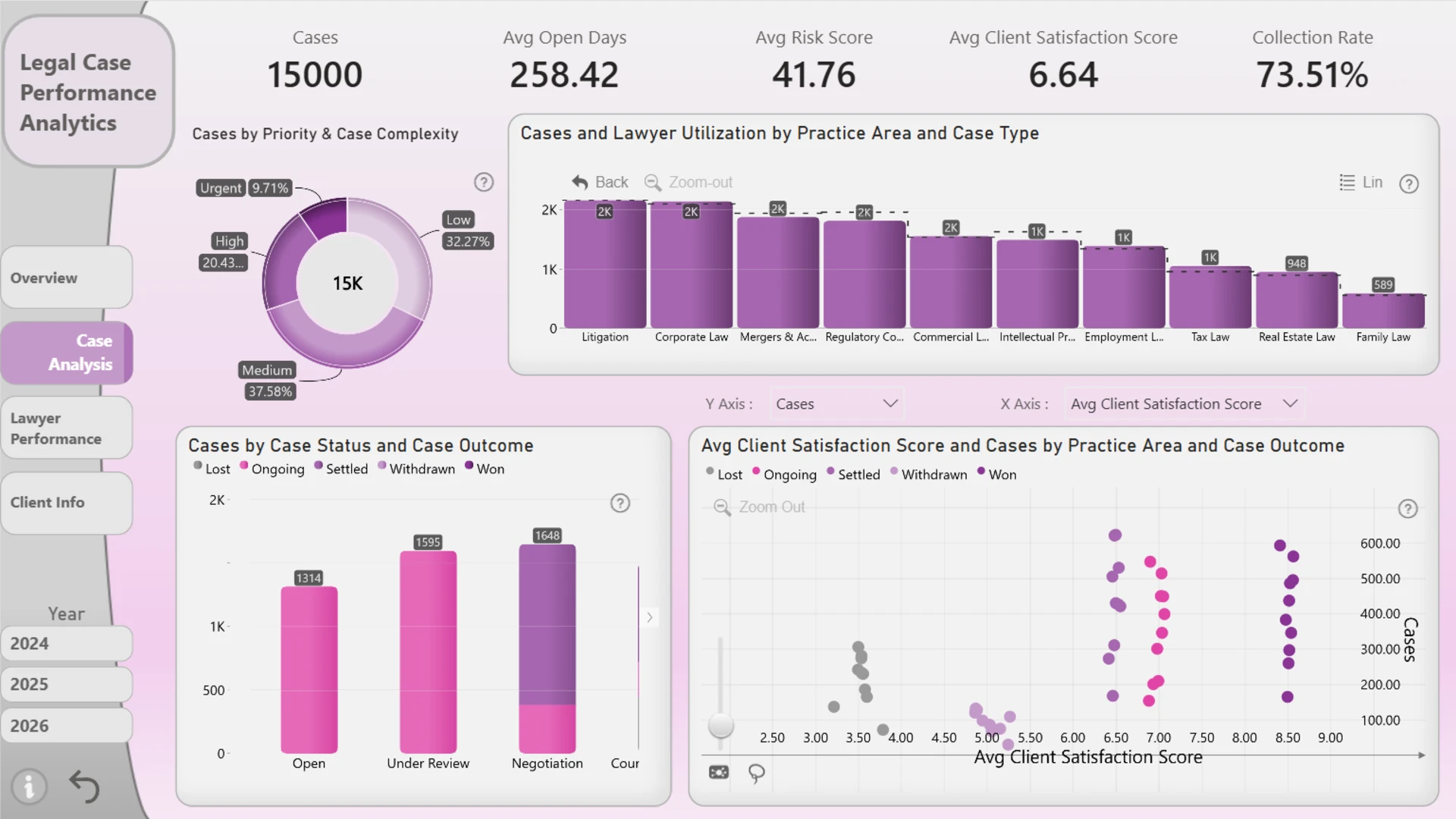
Task: Select the Family Law bar
Action: [1383, 311]
